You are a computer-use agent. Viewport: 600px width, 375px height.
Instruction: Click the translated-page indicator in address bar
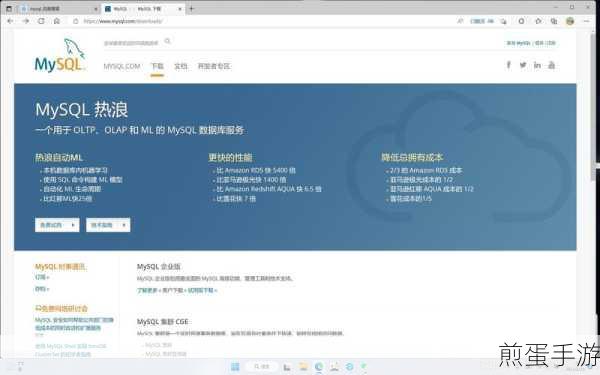coord(482,21)
